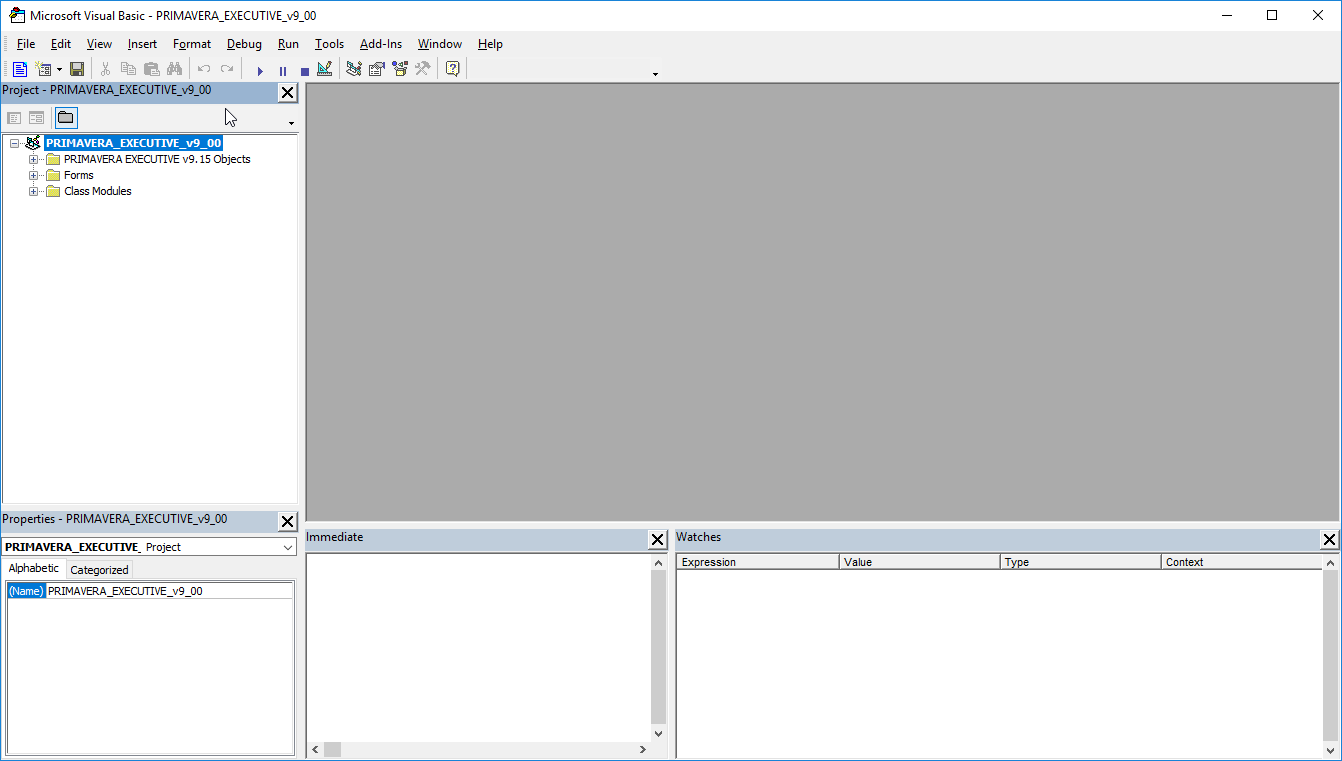This screenshot has height=761, width=1342.
Task: Click the Help question mark icon
Action: [452, 69]
